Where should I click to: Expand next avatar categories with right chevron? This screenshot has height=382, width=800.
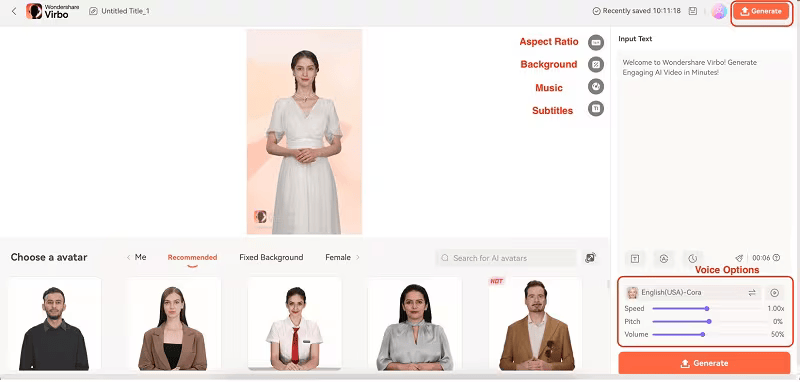click(358, 258)
